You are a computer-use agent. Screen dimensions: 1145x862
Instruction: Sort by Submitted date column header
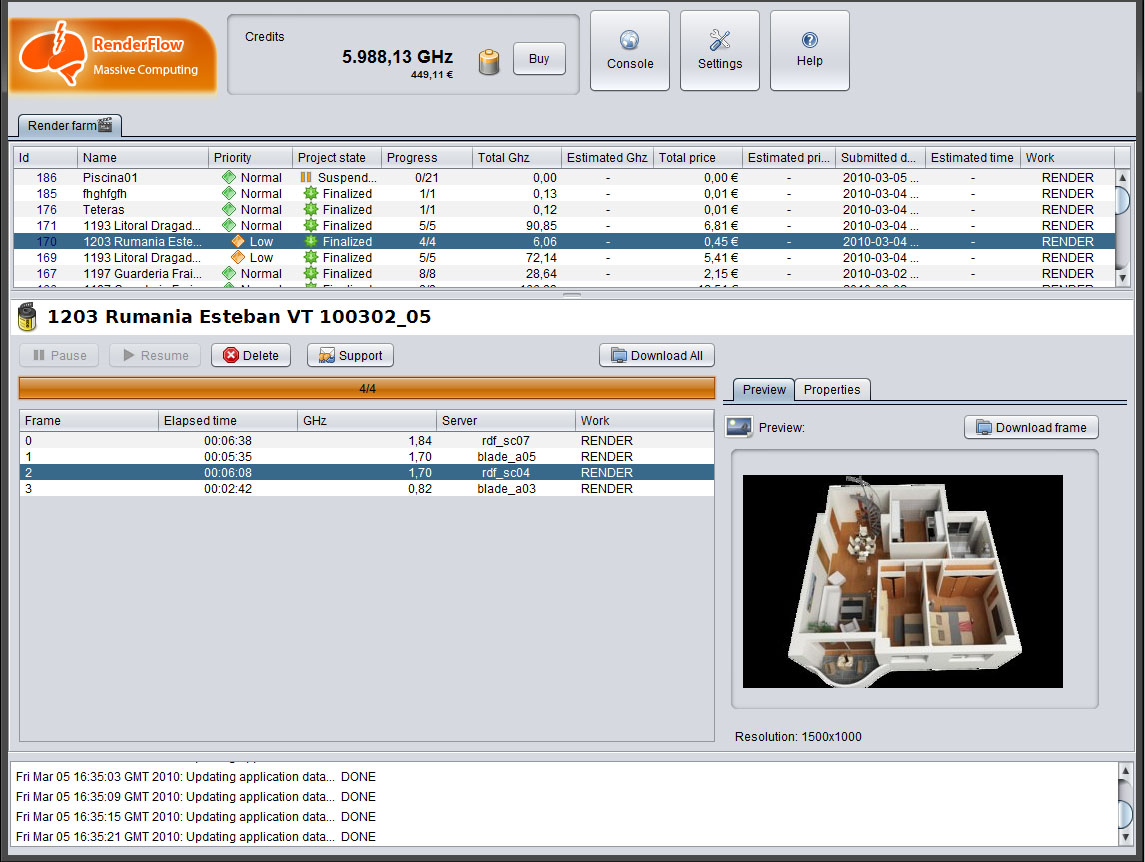click(x=880, y=157)
